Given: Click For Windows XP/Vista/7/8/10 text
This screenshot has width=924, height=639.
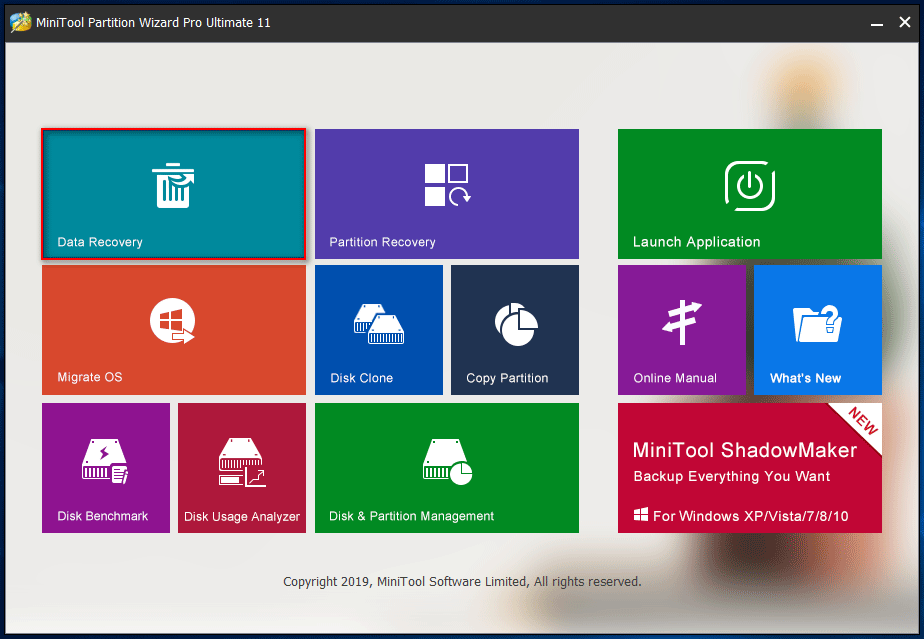Looking at the screenshot, I should click(x=750, y=516).
